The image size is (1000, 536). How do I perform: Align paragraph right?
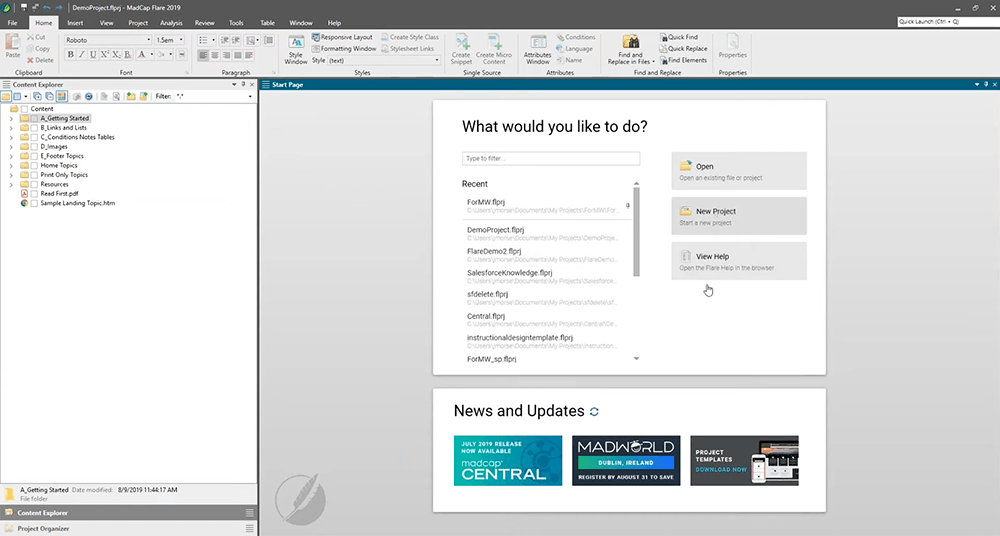point(226,56)
